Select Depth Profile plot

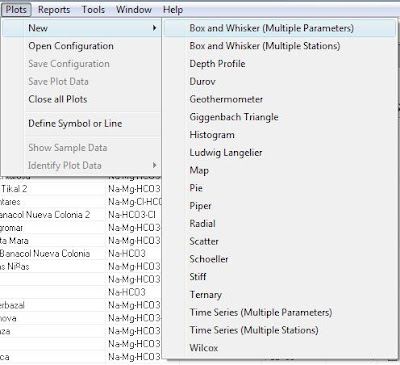coord(217,64)
